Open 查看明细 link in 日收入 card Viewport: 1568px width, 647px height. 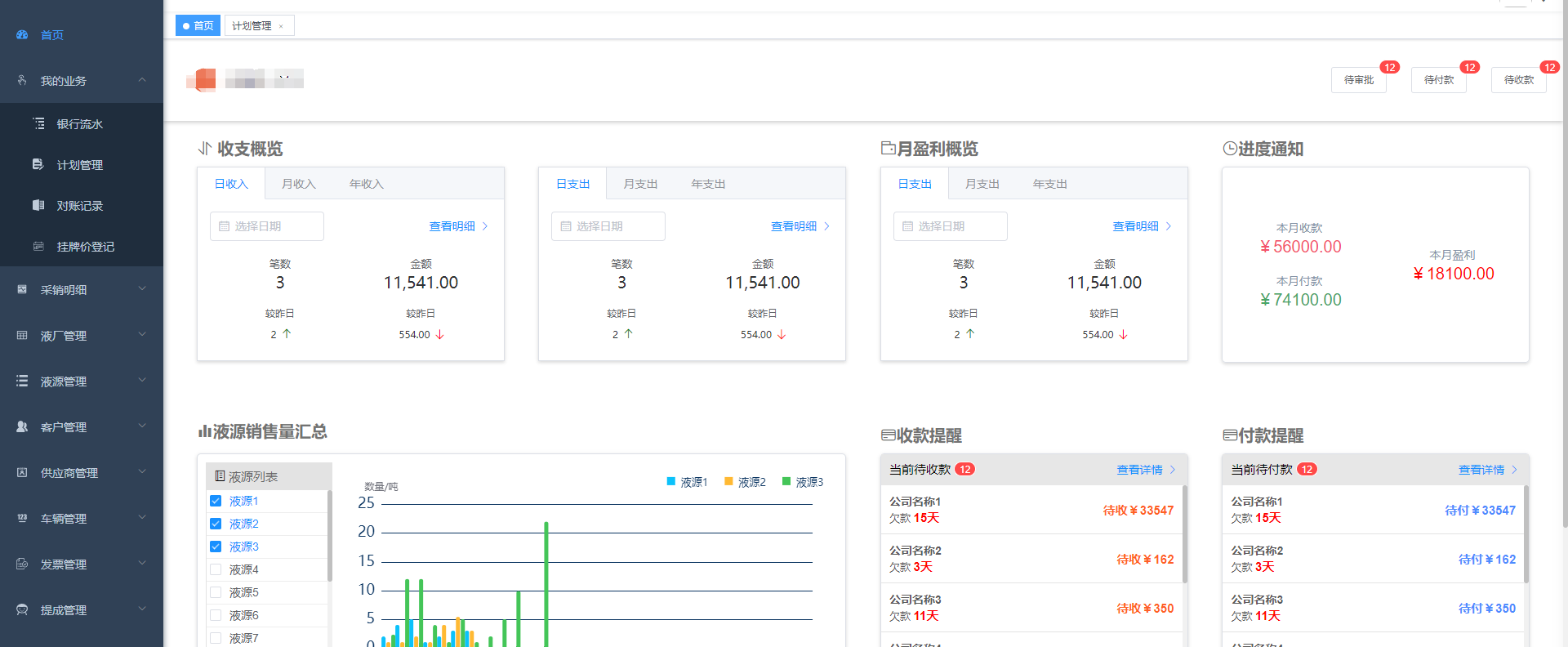(x=459, y=226)
